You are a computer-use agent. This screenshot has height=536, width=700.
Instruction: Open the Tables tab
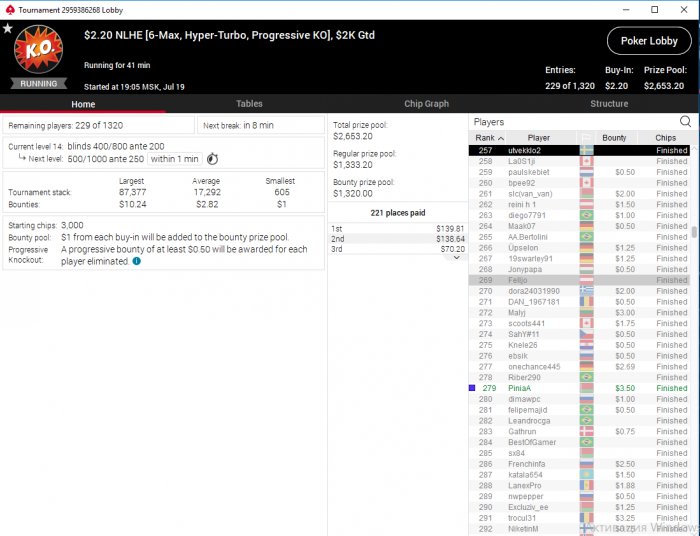coord(249,104)
